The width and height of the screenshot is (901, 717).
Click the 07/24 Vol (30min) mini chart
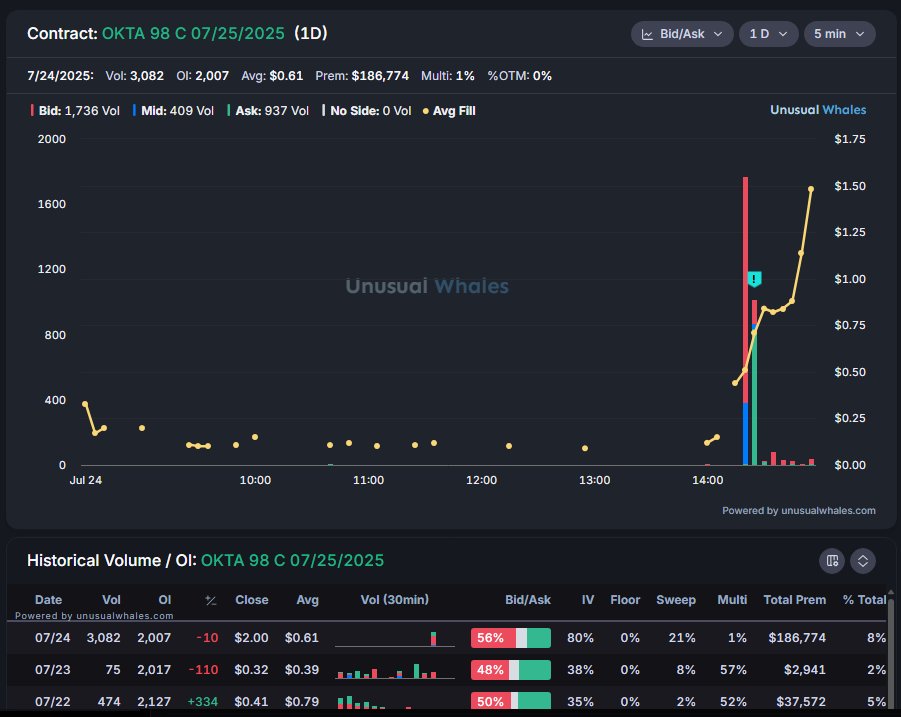point(395,638)
